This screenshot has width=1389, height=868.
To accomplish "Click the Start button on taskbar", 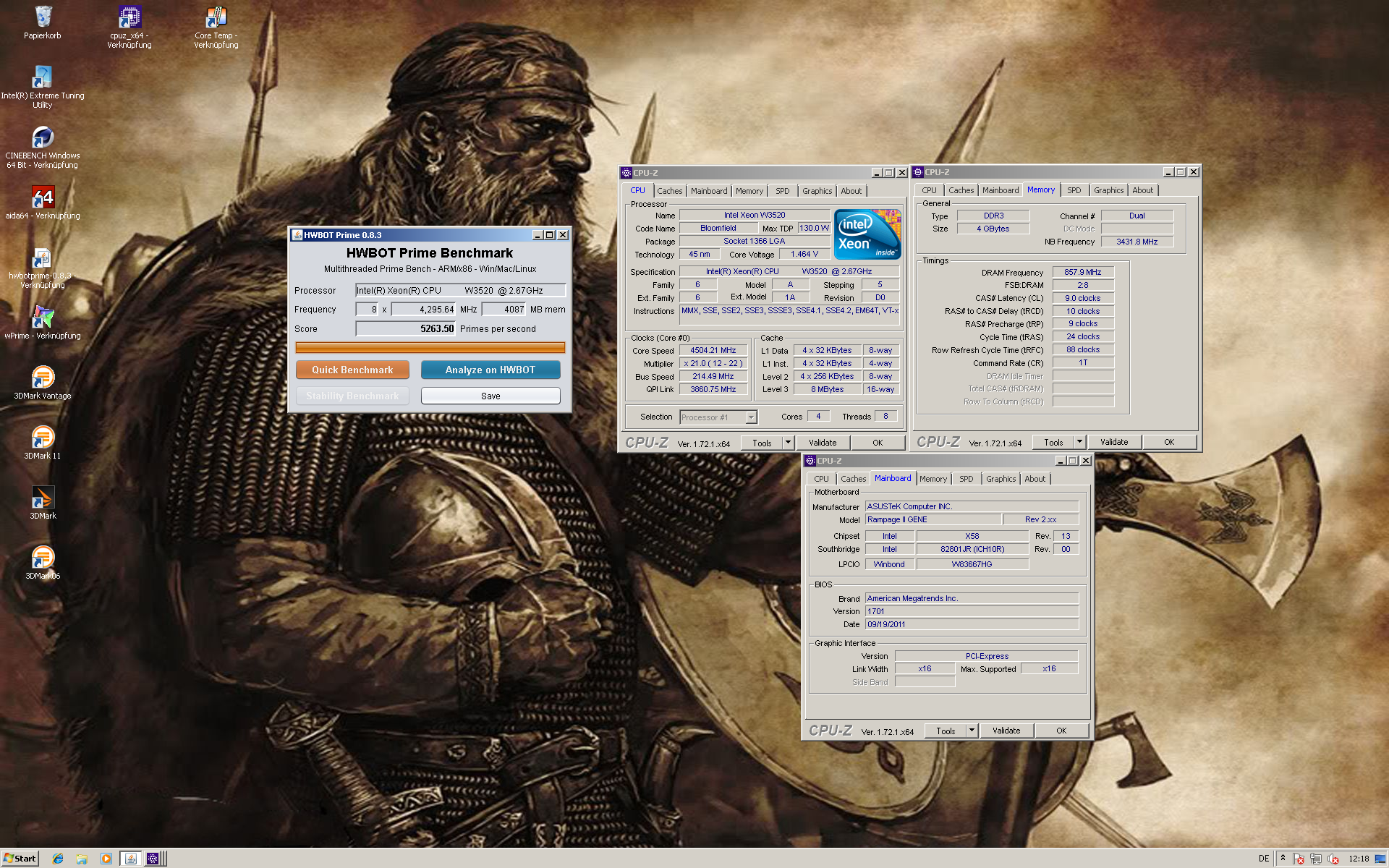I will pos(20,859).
